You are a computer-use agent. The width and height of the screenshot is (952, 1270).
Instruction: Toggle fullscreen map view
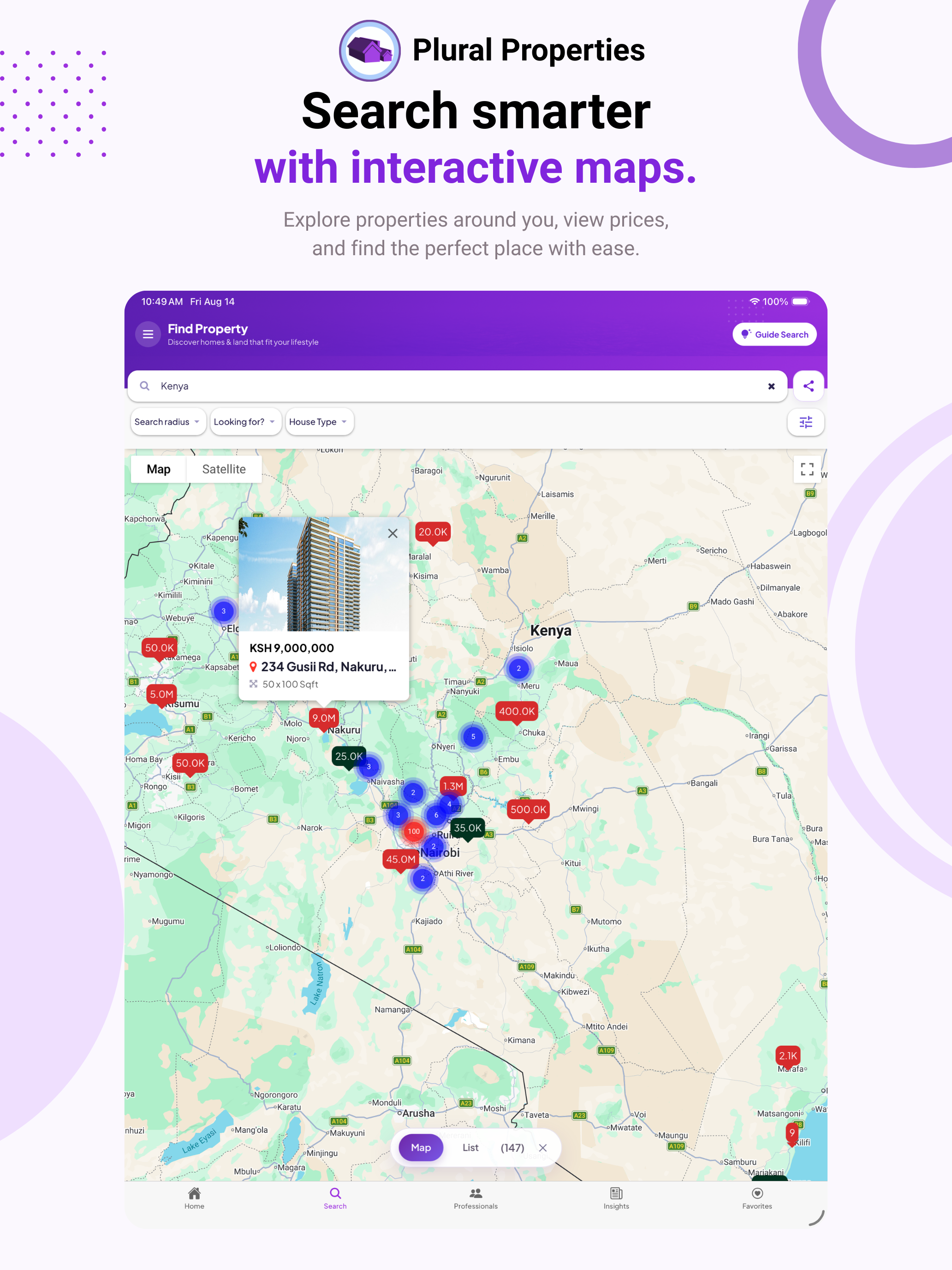click(807, 469)
